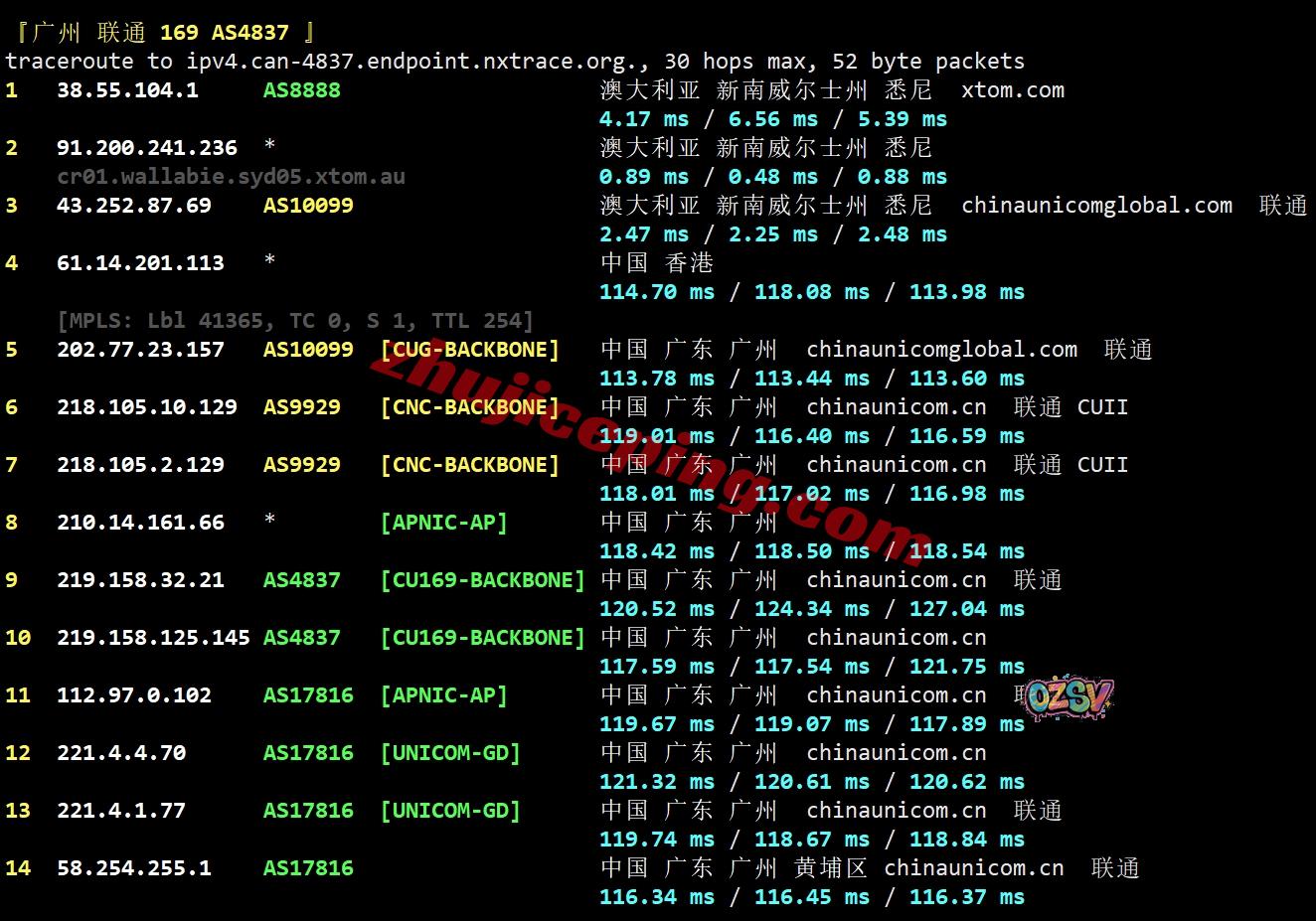Click the IP address 112.97.0.102
This screenshot has height=921, width=1316.
(x=134, y=695)
